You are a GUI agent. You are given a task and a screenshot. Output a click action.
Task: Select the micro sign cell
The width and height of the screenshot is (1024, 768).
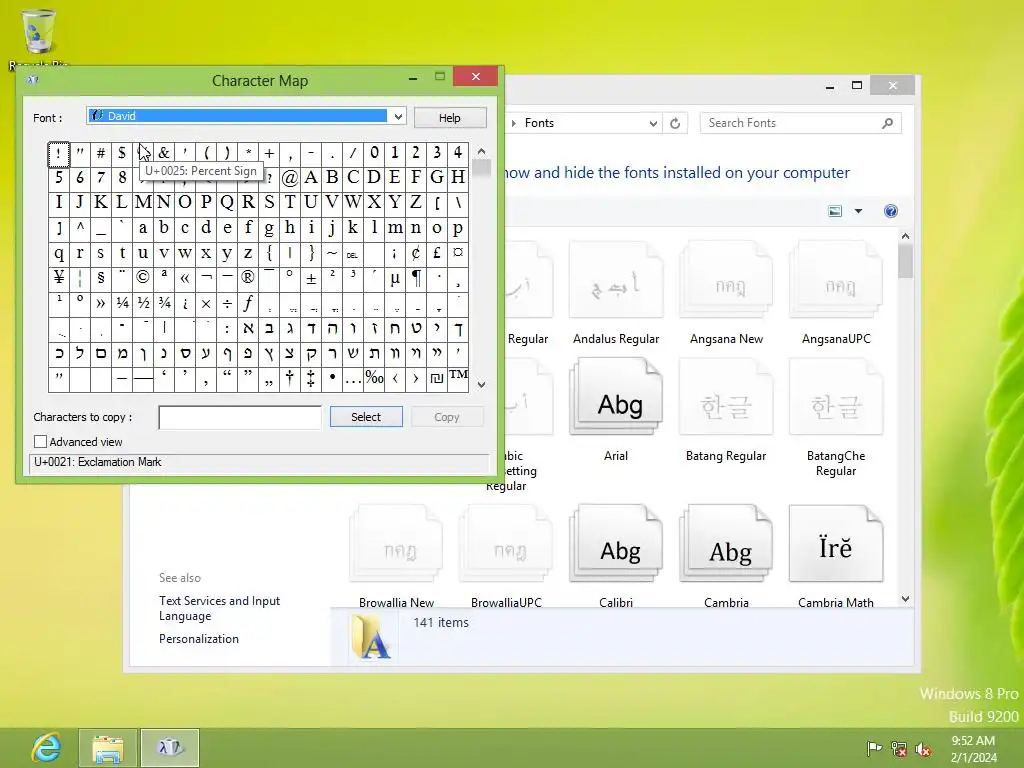395,278
